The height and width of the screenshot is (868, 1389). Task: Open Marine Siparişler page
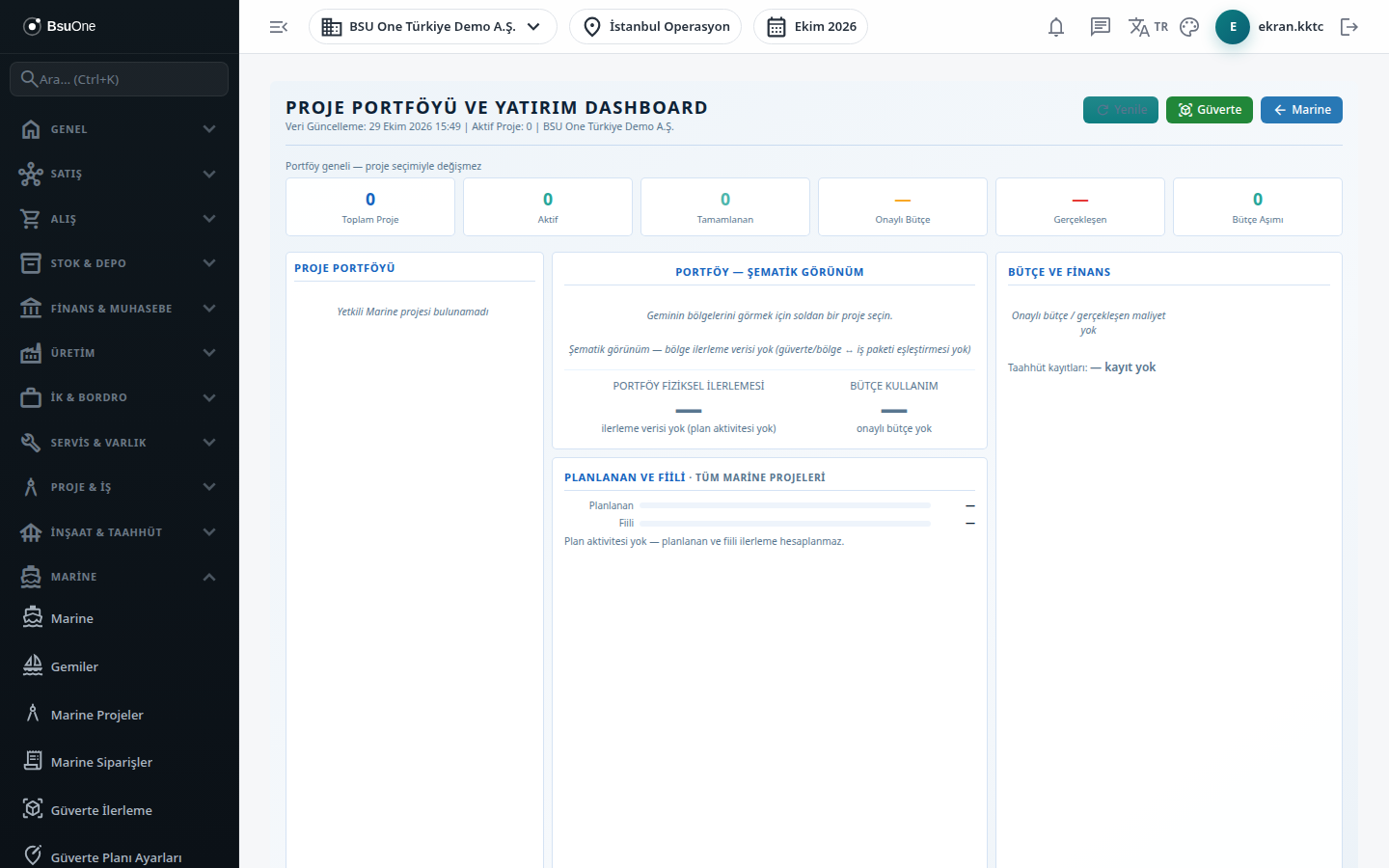tap(120, 762)
